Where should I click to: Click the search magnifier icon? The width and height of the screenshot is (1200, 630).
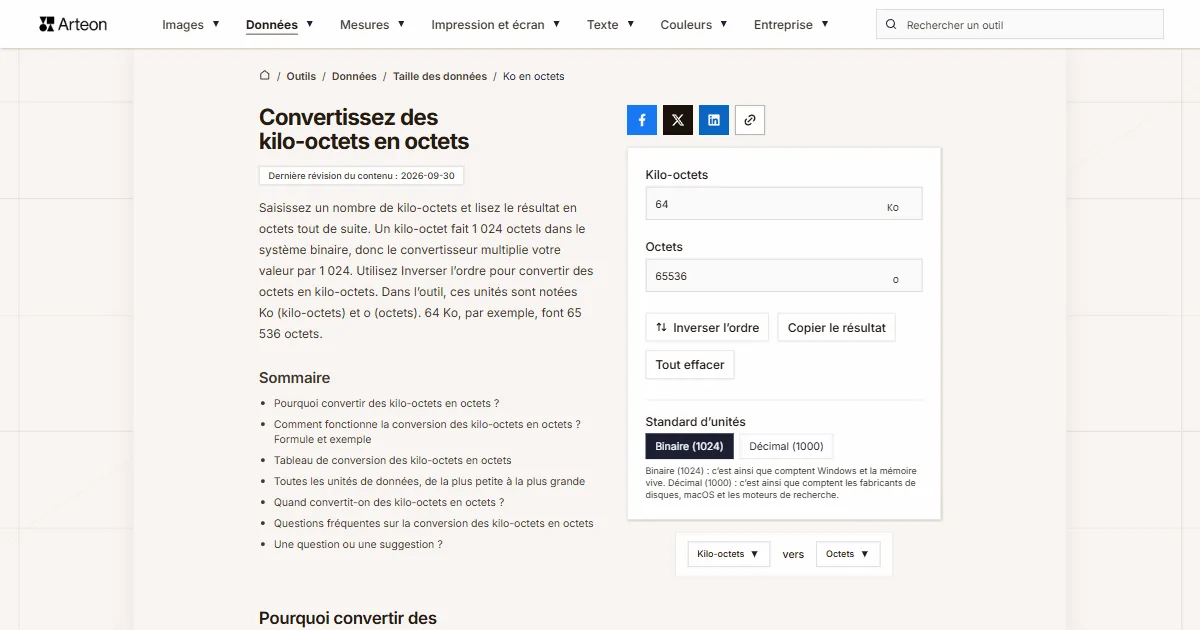point(891,25)
